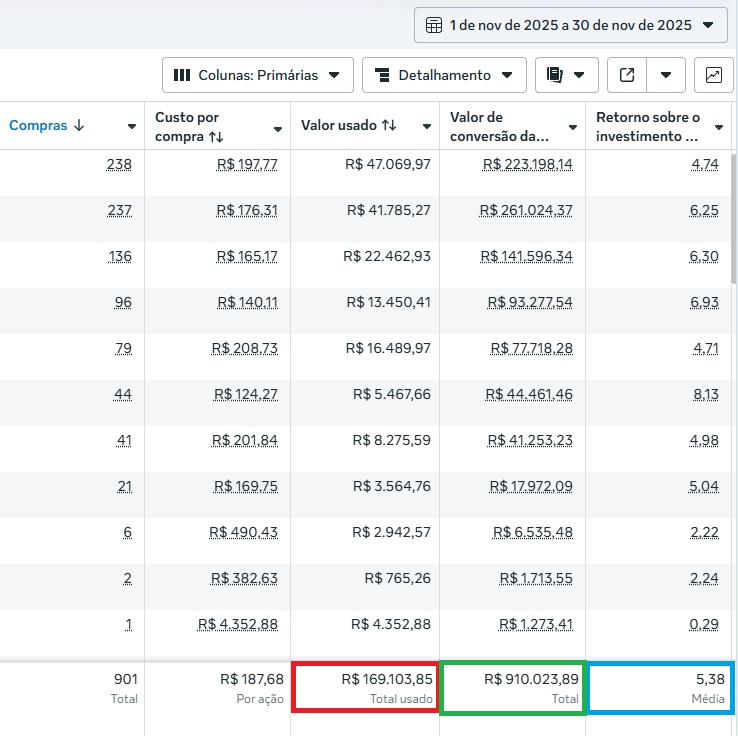Expand the Detalhamento breakdown menu
The image size is (738, 736).
444,75
